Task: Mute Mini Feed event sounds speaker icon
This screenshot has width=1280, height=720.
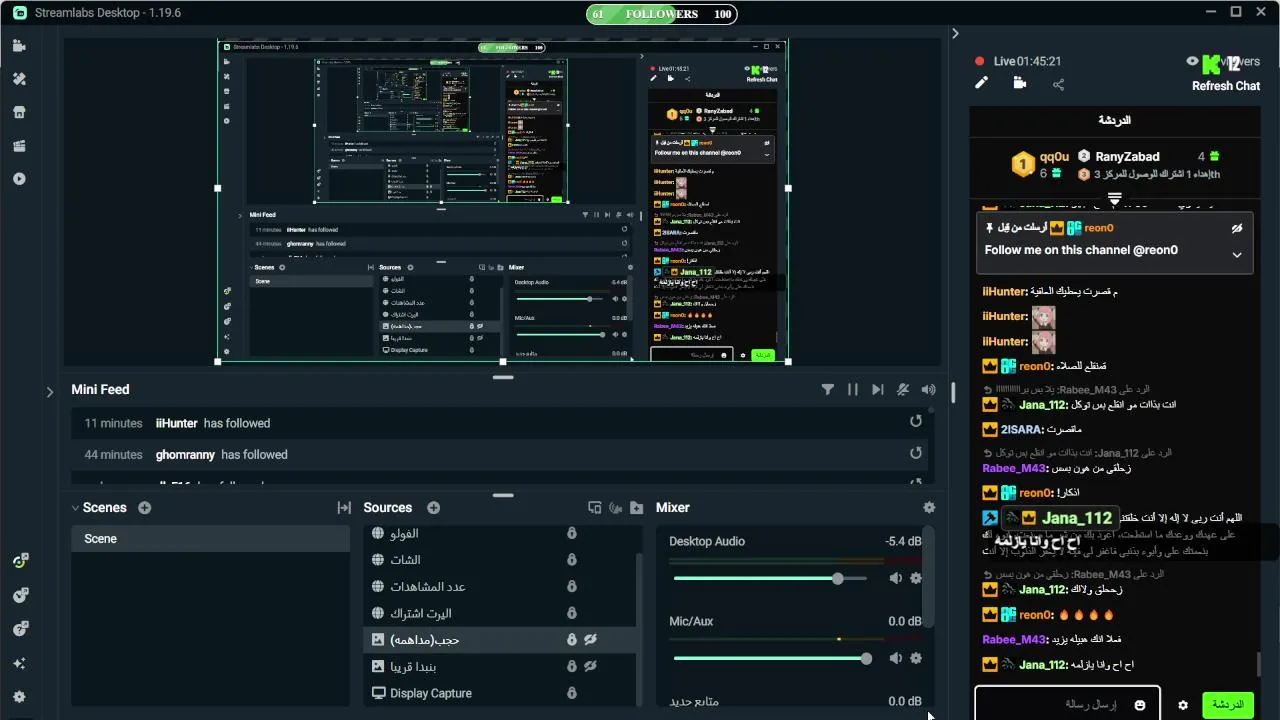Action: [x=929, y=390]
